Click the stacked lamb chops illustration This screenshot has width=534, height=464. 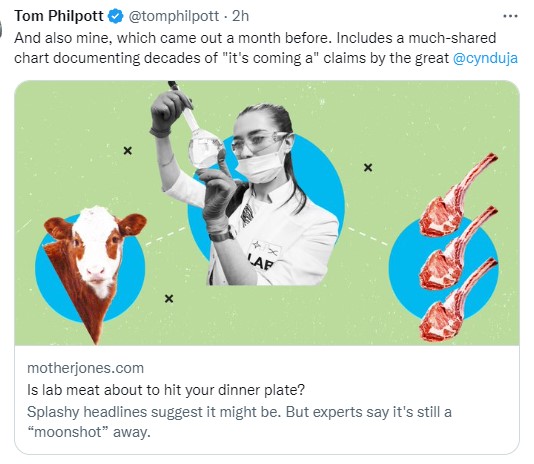click(x=457, y=247)
